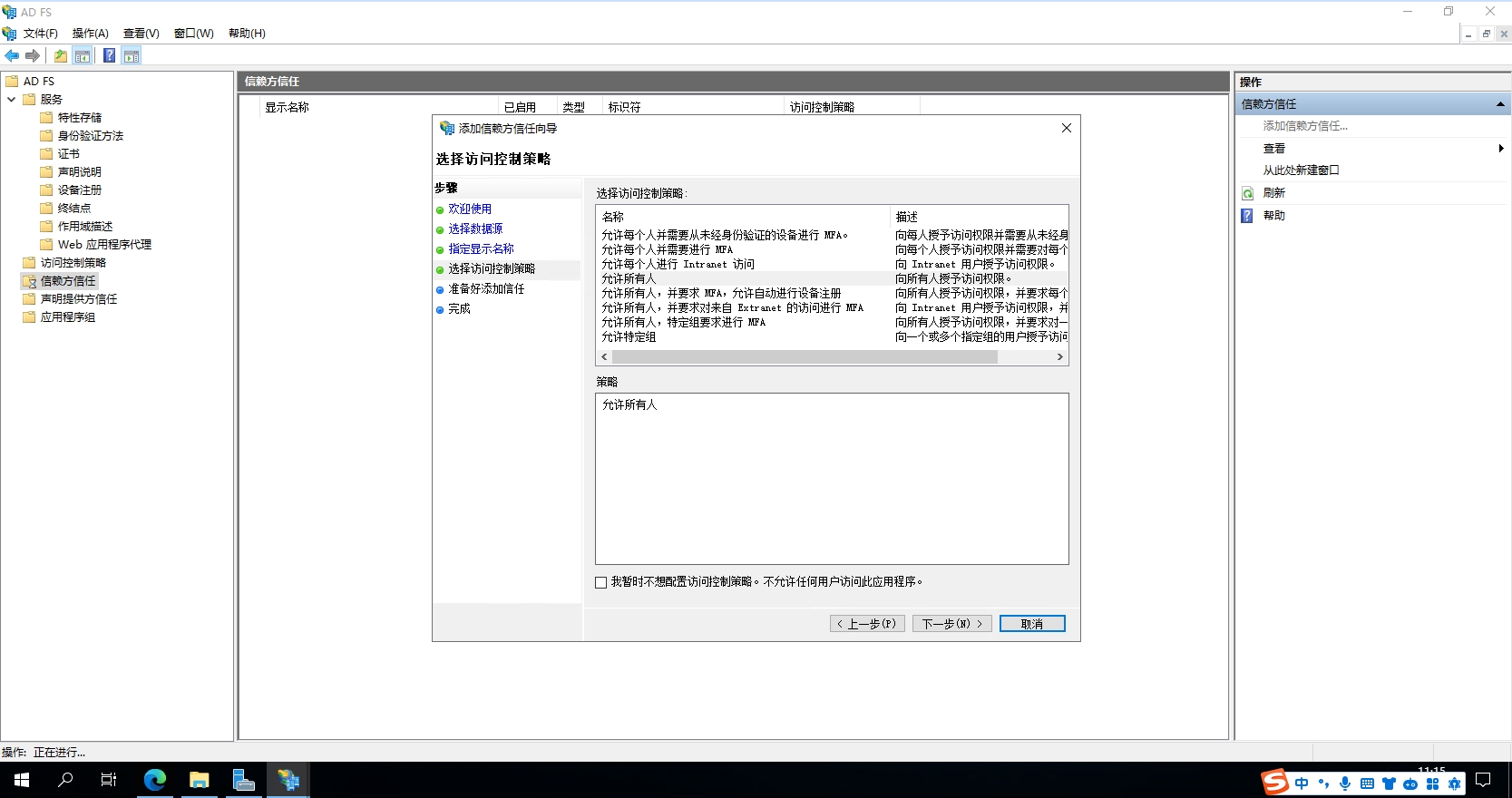
Task: Click the 下一步(N) button
Action: click(951, 624)
